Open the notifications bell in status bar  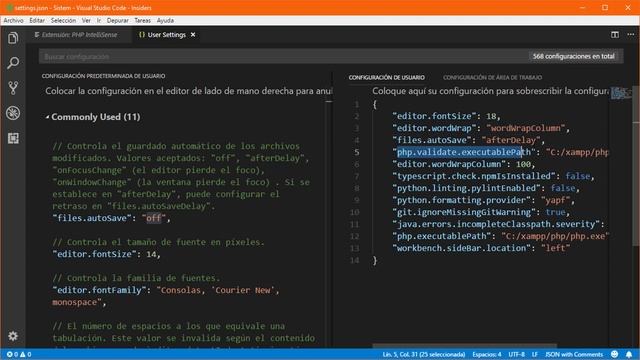pyautogui.click(x=629, y=354)
